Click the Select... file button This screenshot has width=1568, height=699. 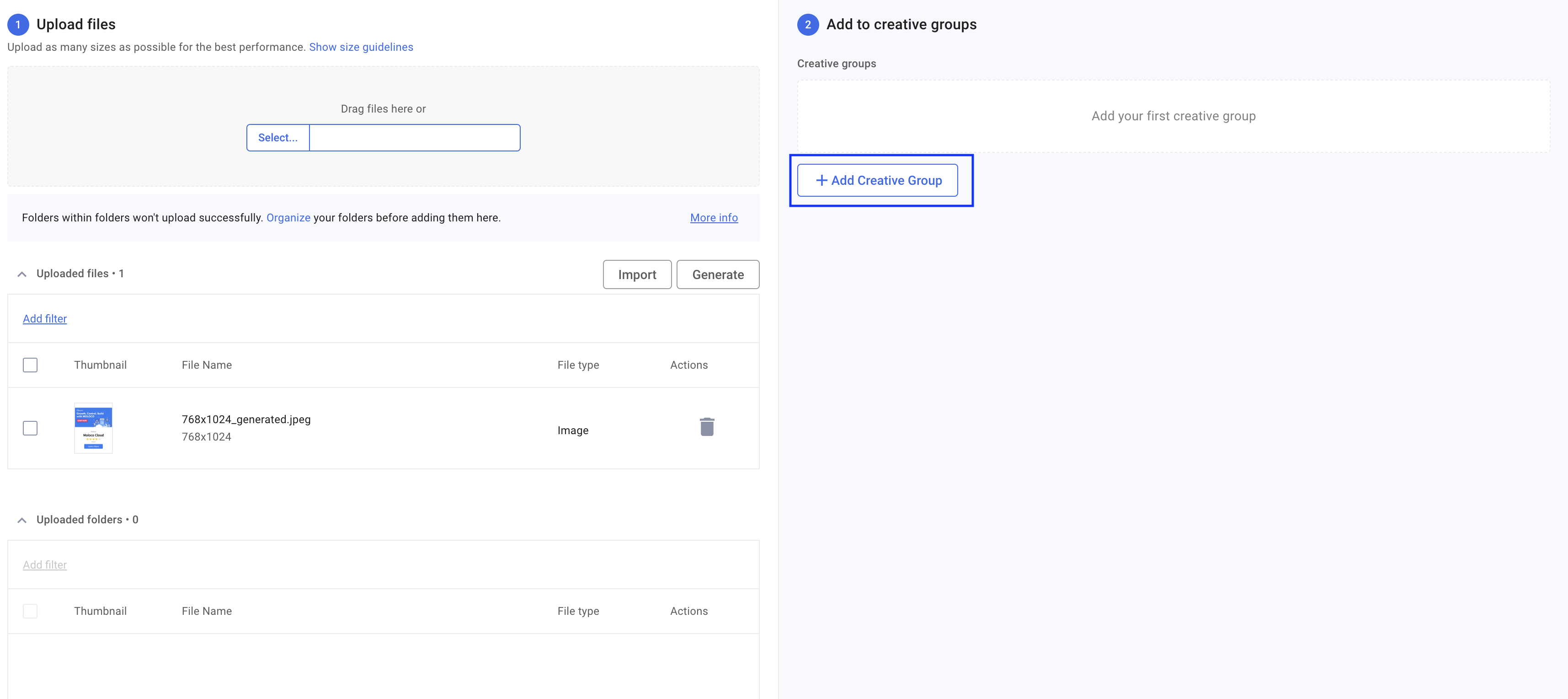[x=278, y=138]
